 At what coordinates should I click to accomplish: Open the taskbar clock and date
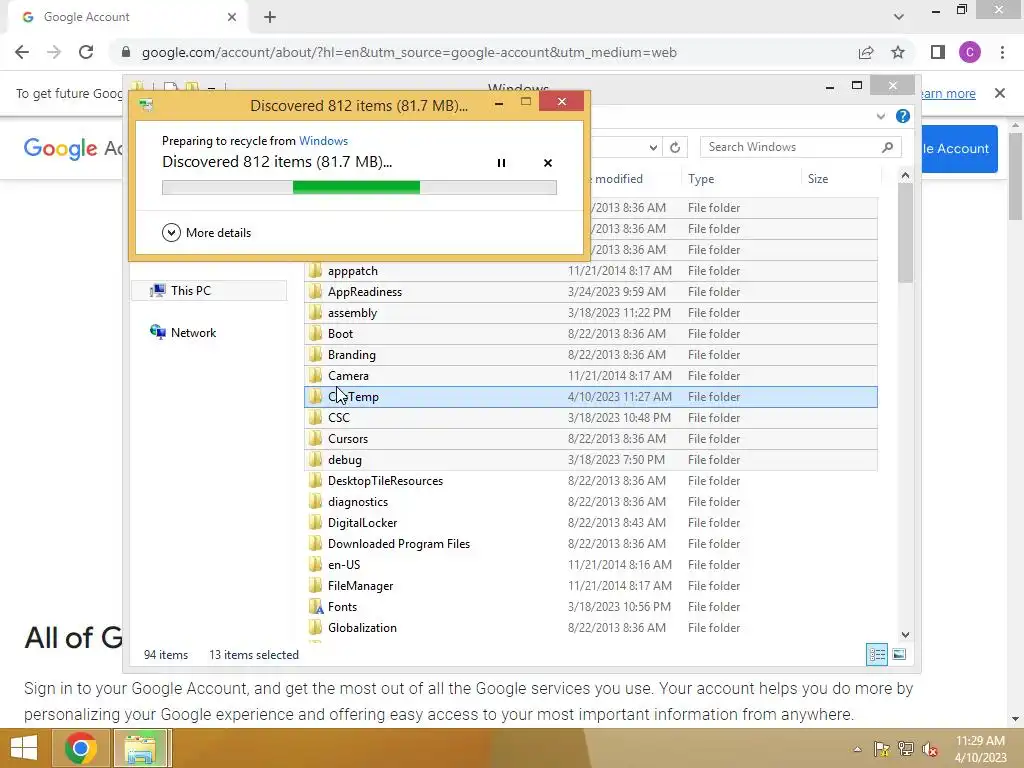[980, 749]
